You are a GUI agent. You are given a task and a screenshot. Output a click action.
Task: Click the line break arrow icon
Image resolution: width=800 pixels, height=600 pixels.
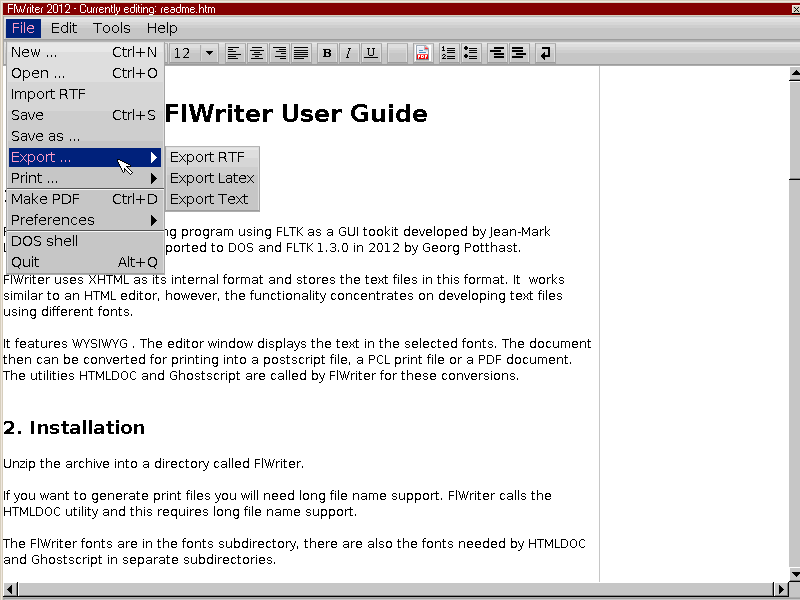pyautogui.click(x=545, y=53)
